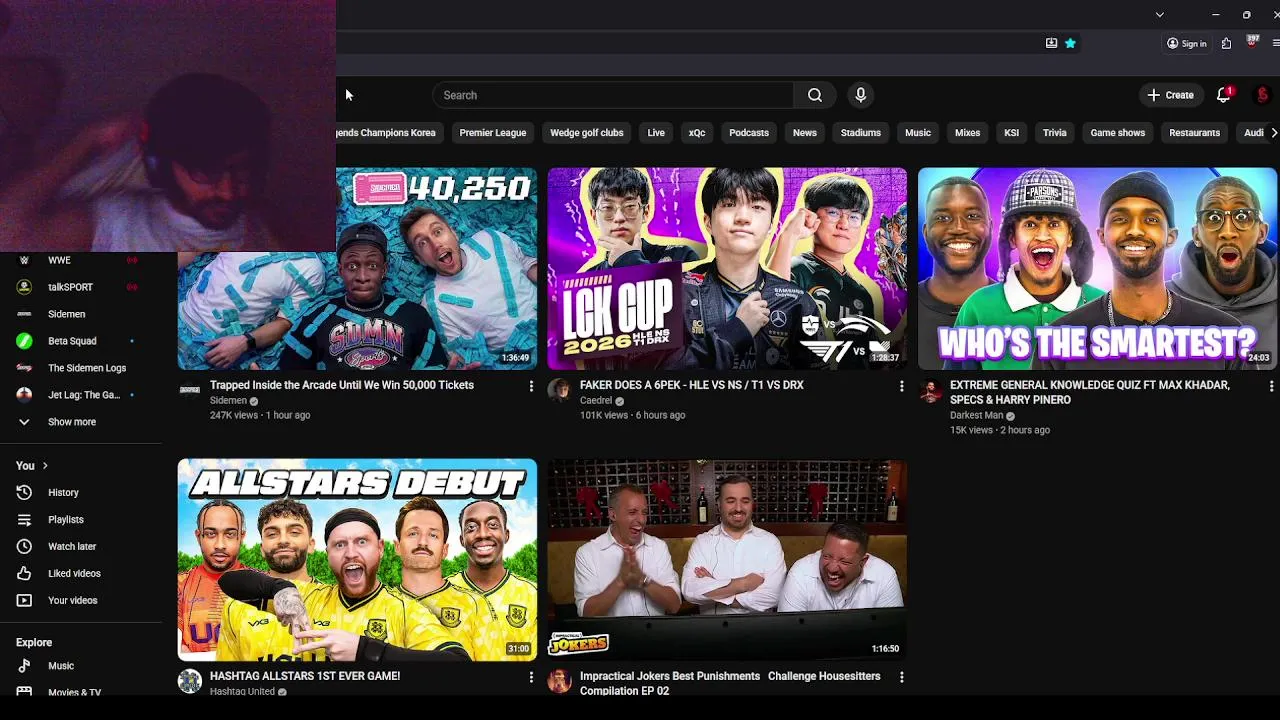Click the search magnifier button
The height and width of the screenshot is (720, 1280).
click(x=815, y=95)
